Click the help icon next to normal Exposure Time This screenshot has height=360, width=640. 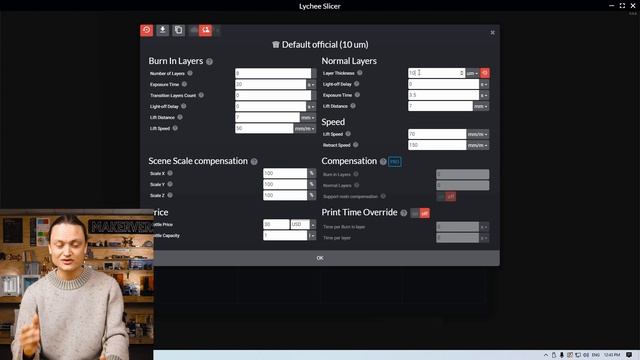click(x=357, y=95)
